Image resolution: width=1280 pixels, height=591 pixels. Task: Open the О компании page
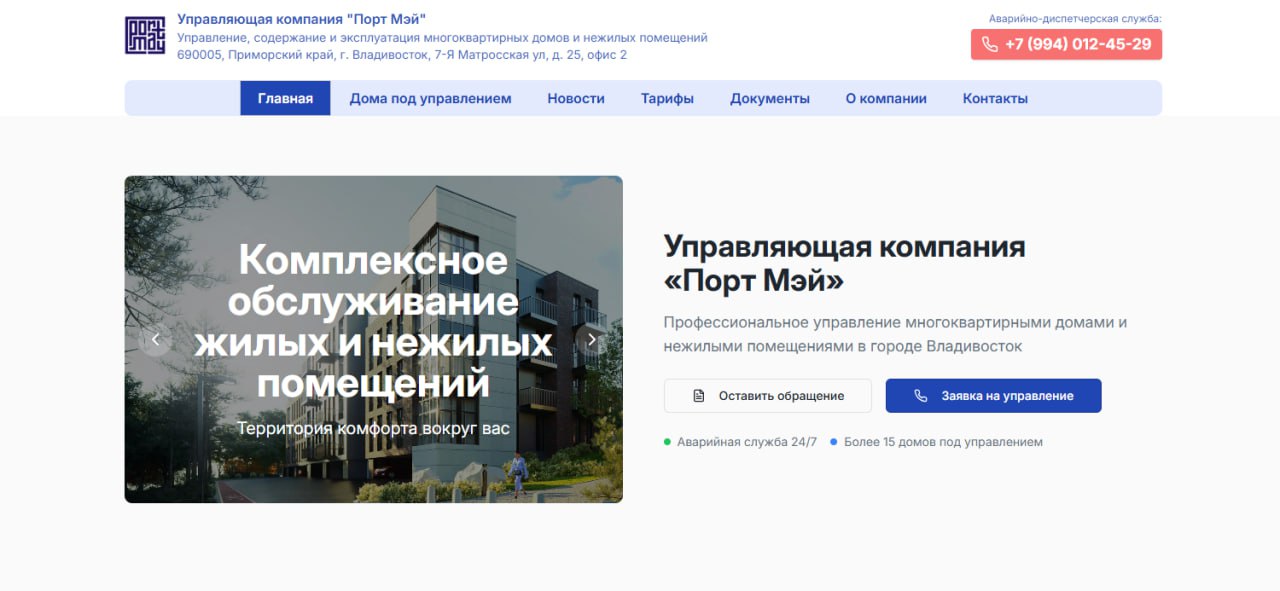pyautogui.click(x=885, y=97)
